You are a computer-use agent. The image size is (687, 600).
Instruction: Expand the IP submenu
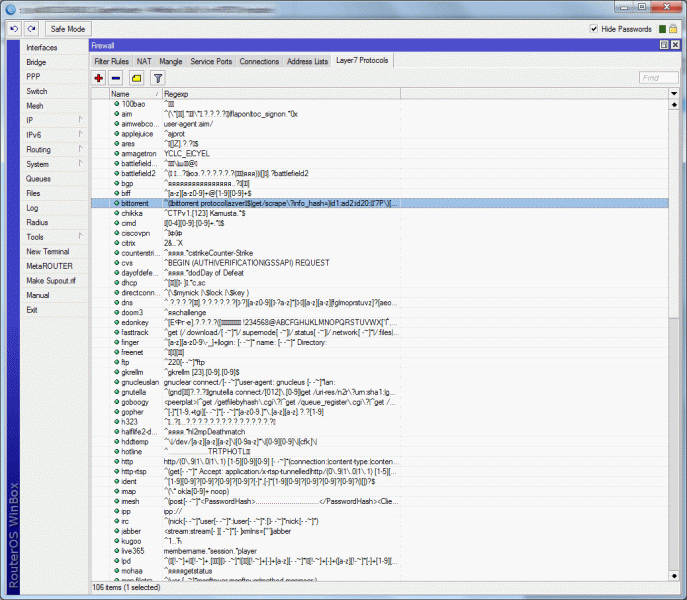[80, 120]
